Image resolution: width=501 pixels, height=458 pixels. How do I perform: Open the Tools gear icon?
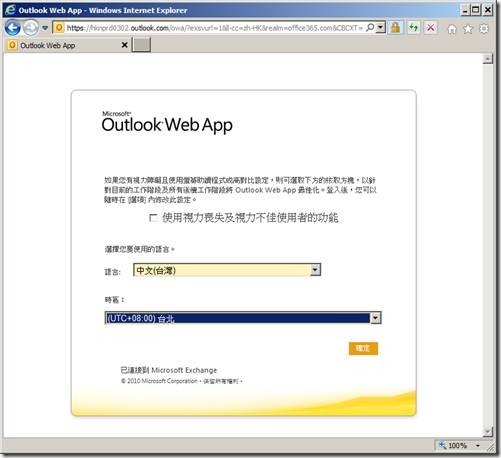click(x=484, y=29)
